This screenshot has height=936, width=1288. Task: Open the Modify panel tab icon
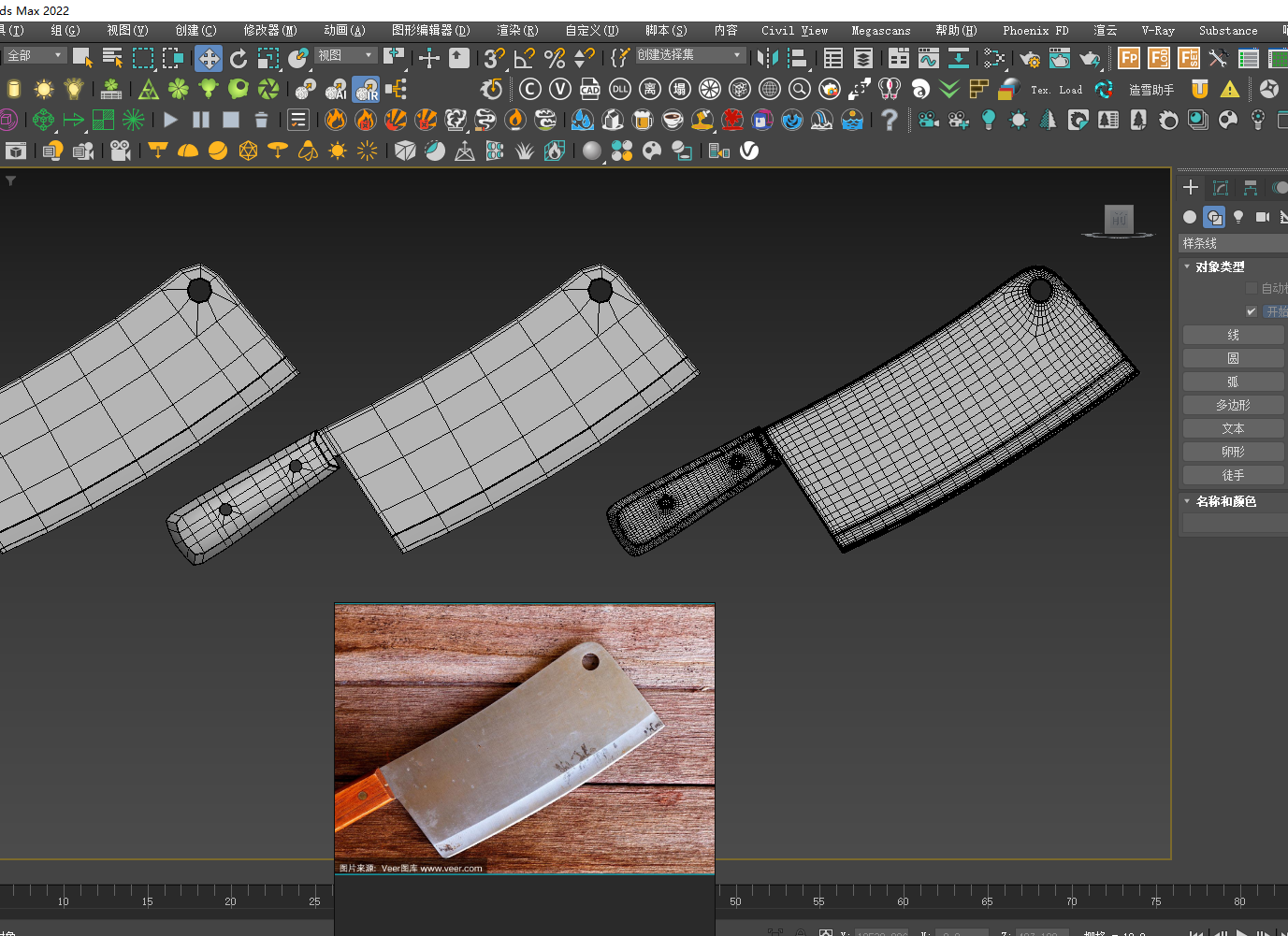coord(1220,188)
